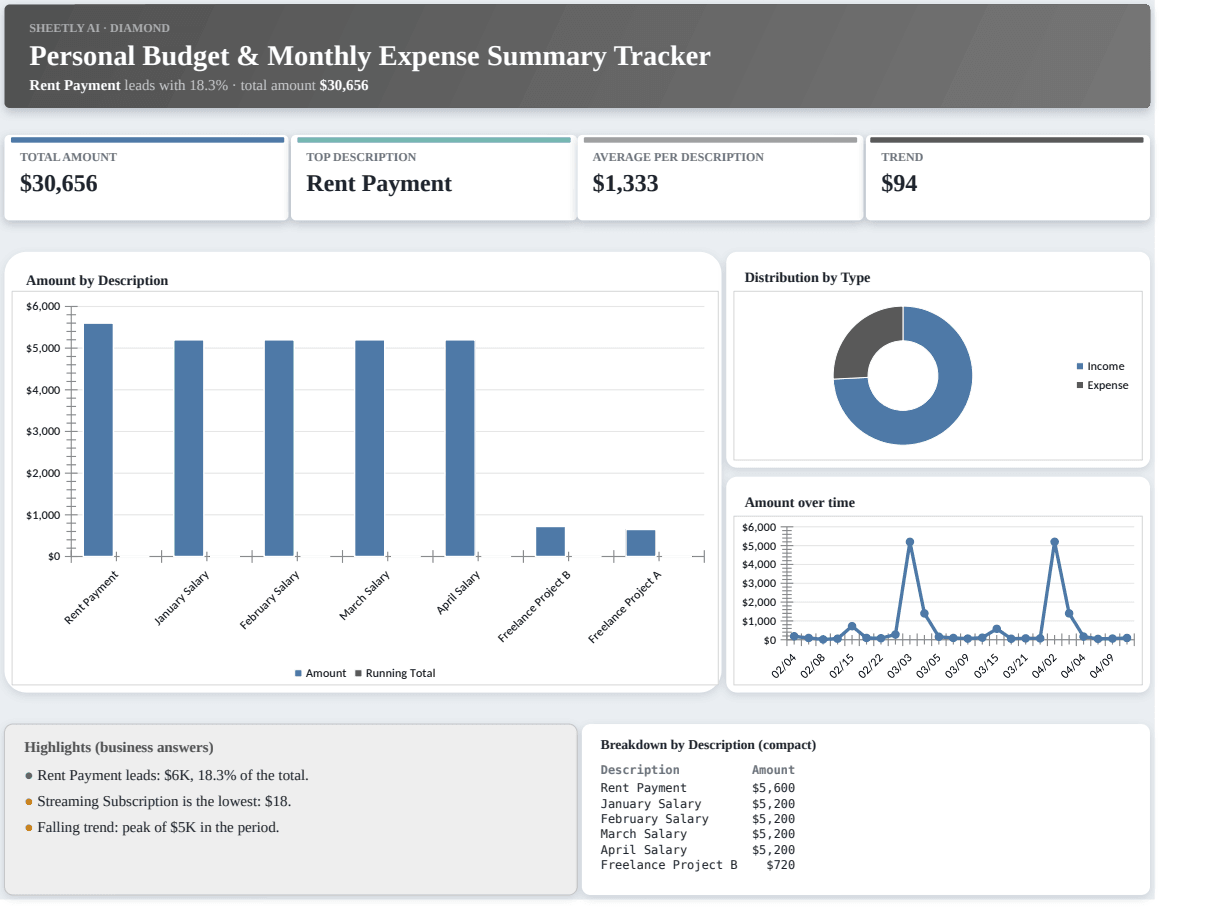Click the Income legend swatch
1227x922 pixels.
[x=1080, y=366]
